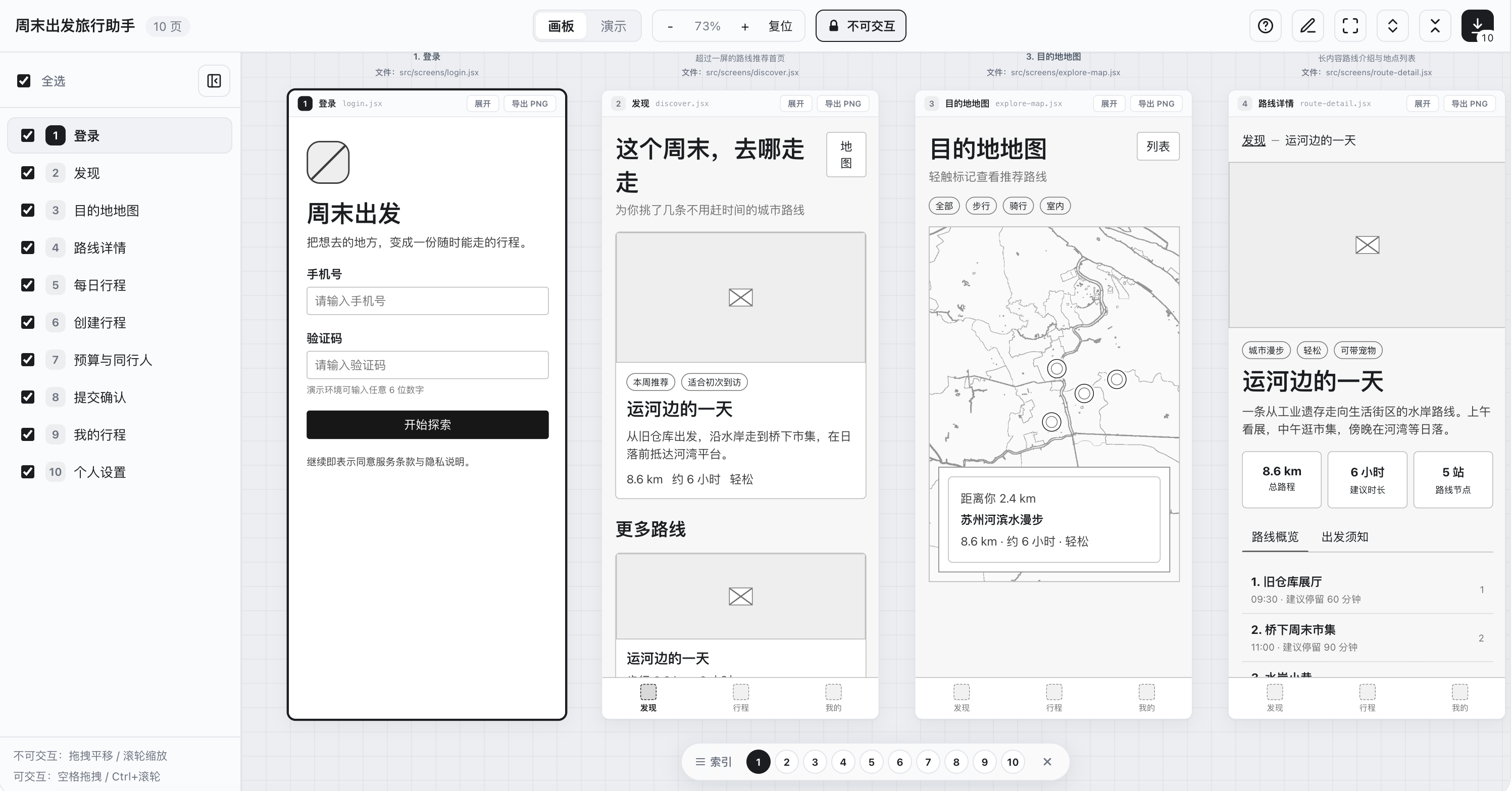Export the 目的地地图 artboard as PNG

1156,104
